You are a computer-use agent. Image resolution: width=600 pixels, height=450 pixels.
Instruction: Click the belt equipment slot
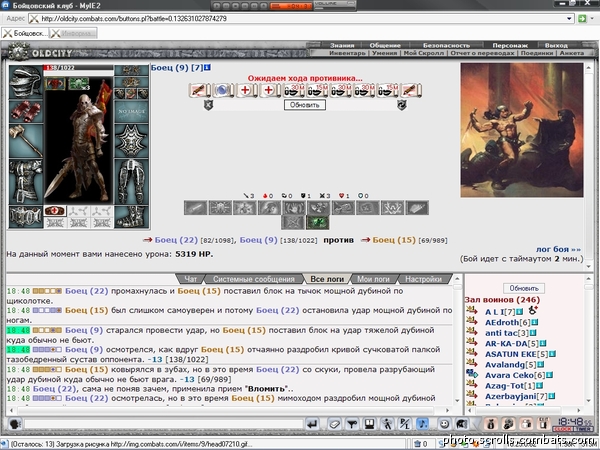coord(26,217)
